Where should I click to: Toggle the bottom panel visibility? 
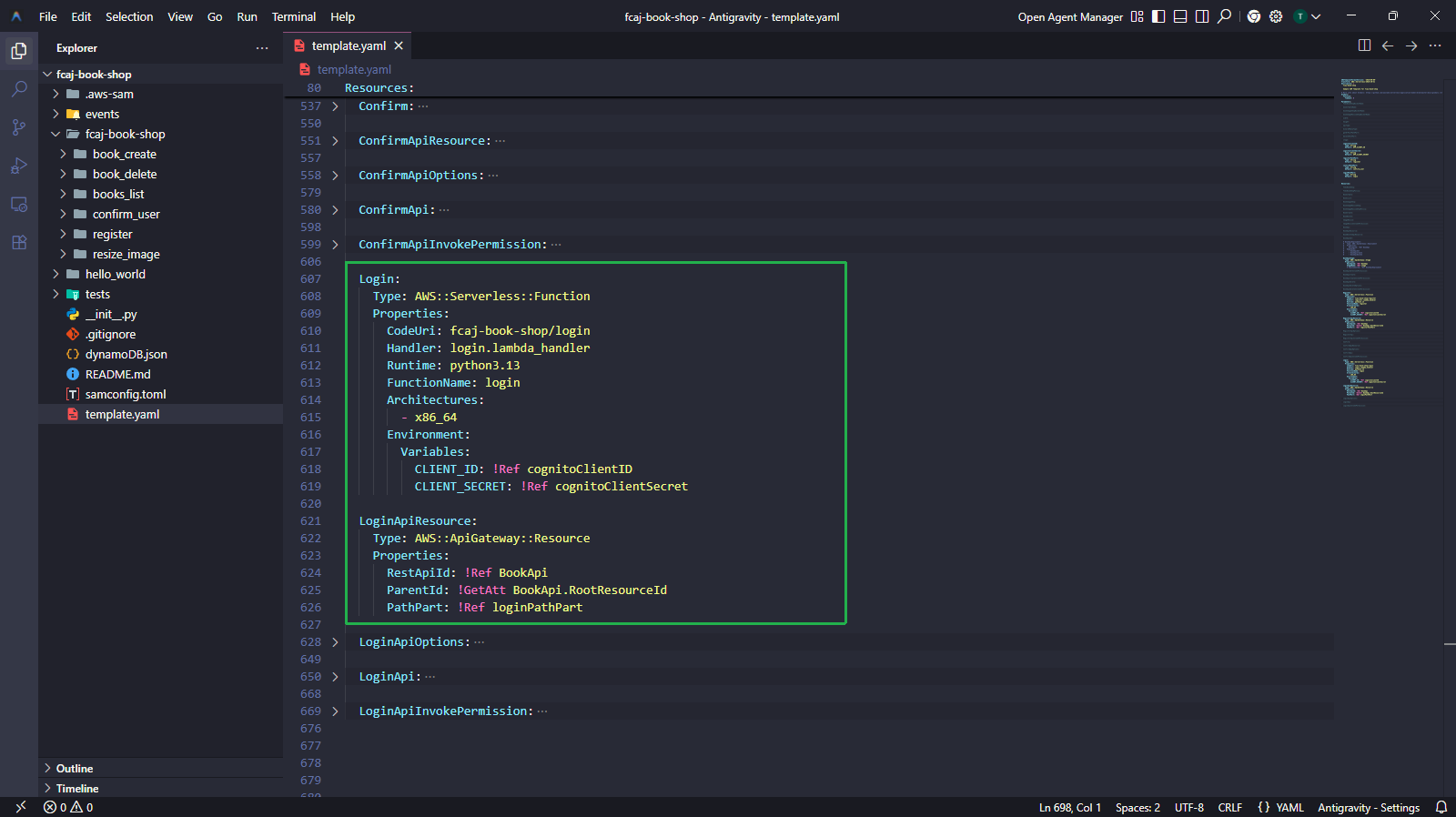click(1180, 16)
